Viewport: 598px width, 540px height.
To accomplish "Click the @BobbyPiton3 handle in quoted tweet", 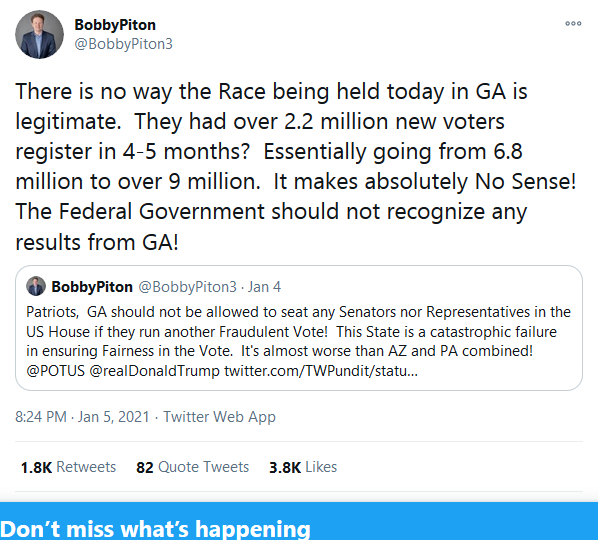I will pos(187,287).
